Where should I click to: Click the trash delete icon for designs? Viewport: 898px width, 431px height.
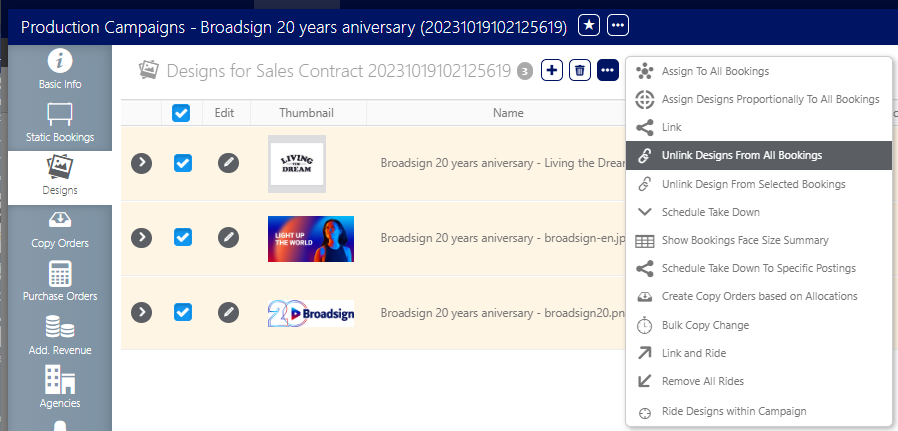tap(580, 70)
